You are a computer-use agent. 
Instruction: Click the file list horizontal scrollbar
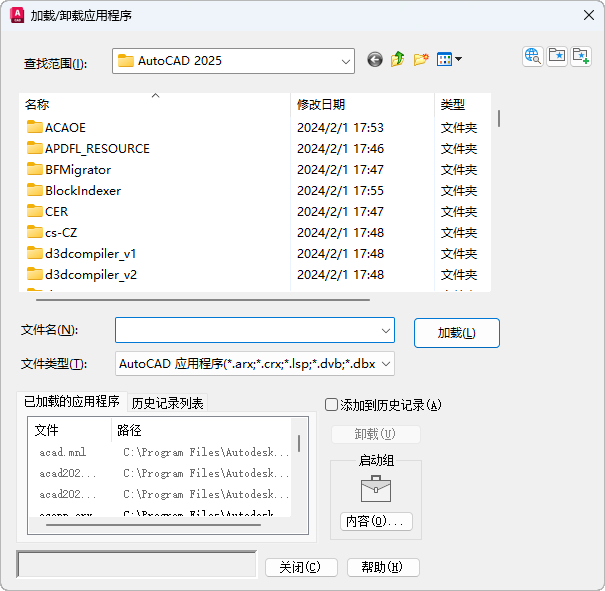(x=203, y=299)
